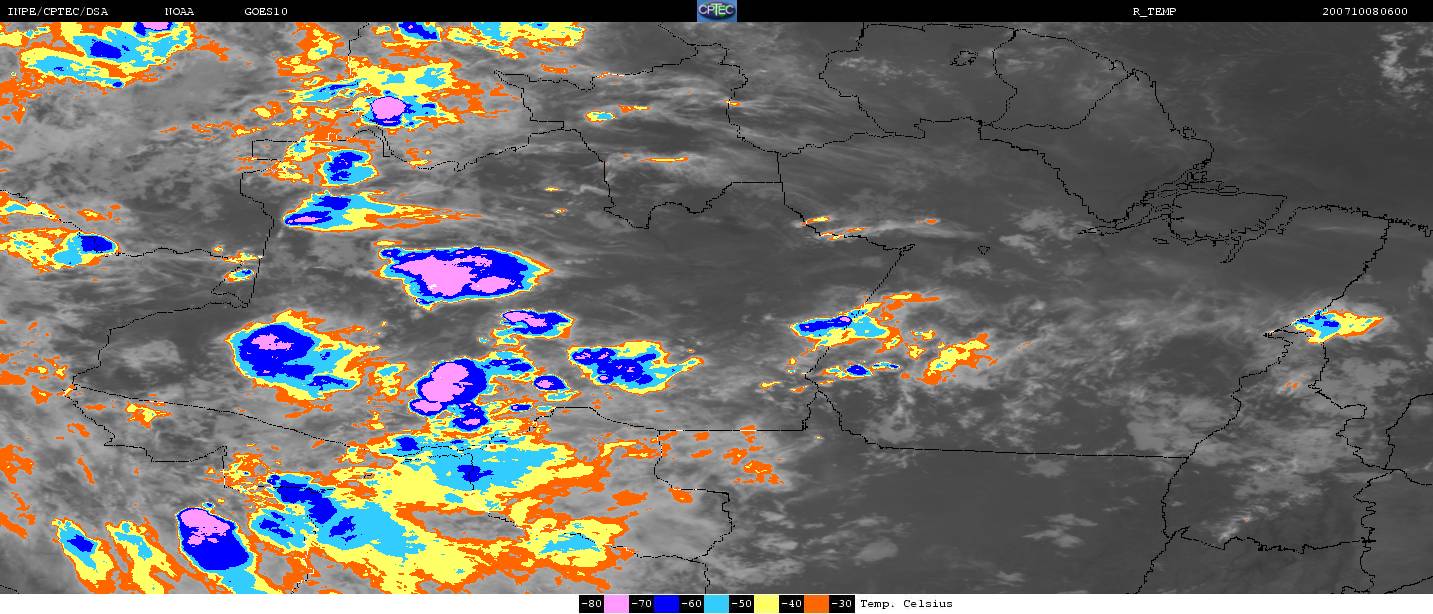
Task: Click the "-30" legend value
Action: click(842, 603)
